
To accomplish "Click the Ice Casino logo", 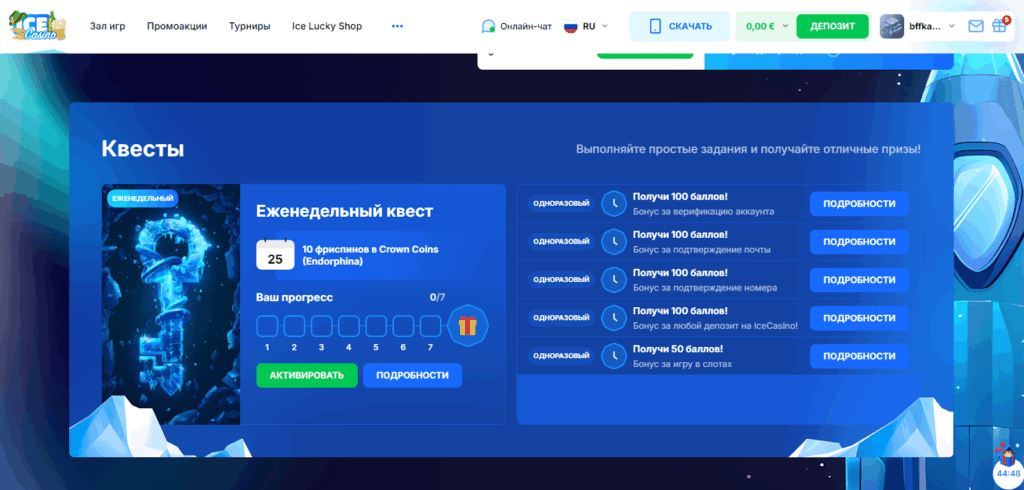I will tap(38, 26).
